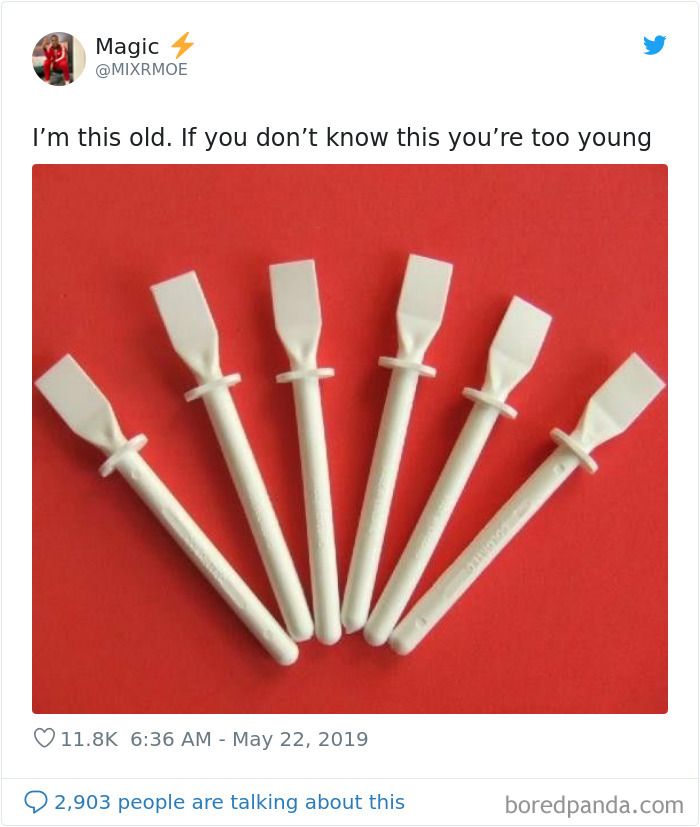Select the heart icon to unlike the tweet

point(43,738)
